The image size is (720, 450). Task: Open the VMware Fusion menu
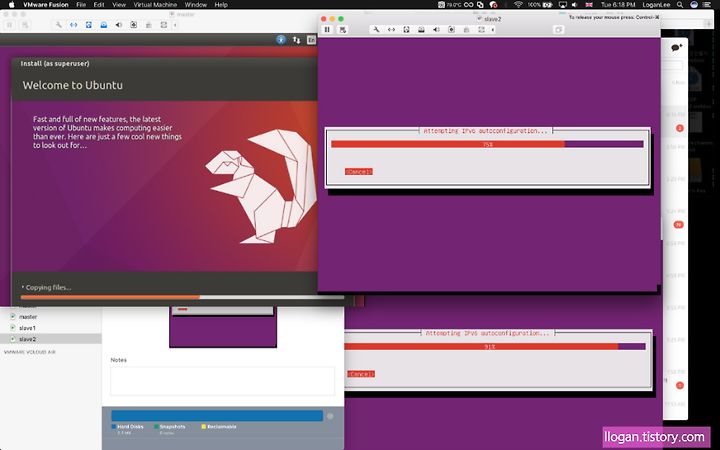tap(45, 5)
